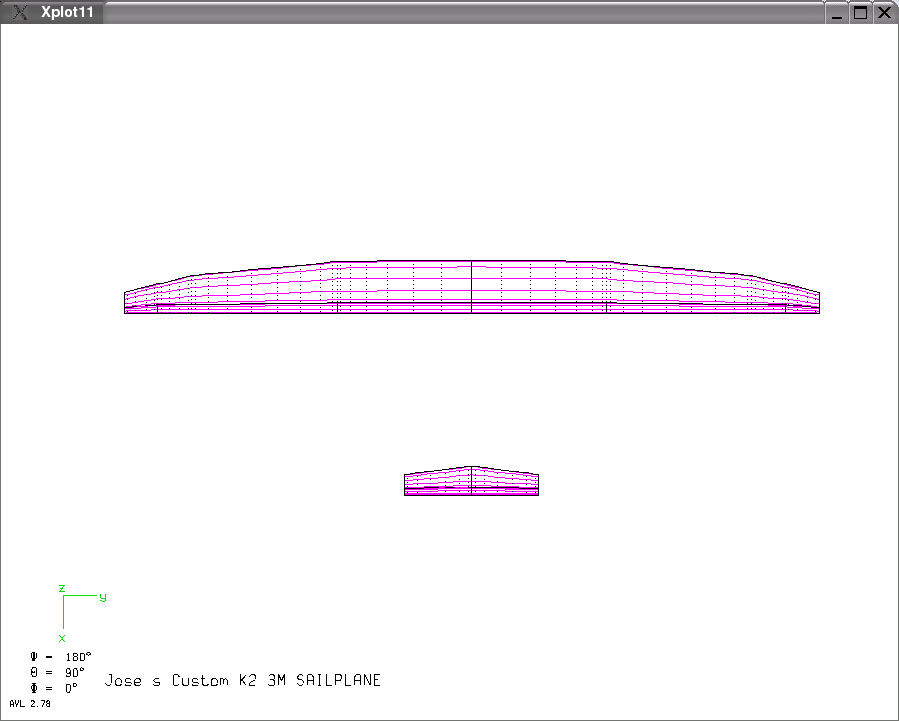Click the green z axis label
The image size is (899, 721).
tap(62, 588)
